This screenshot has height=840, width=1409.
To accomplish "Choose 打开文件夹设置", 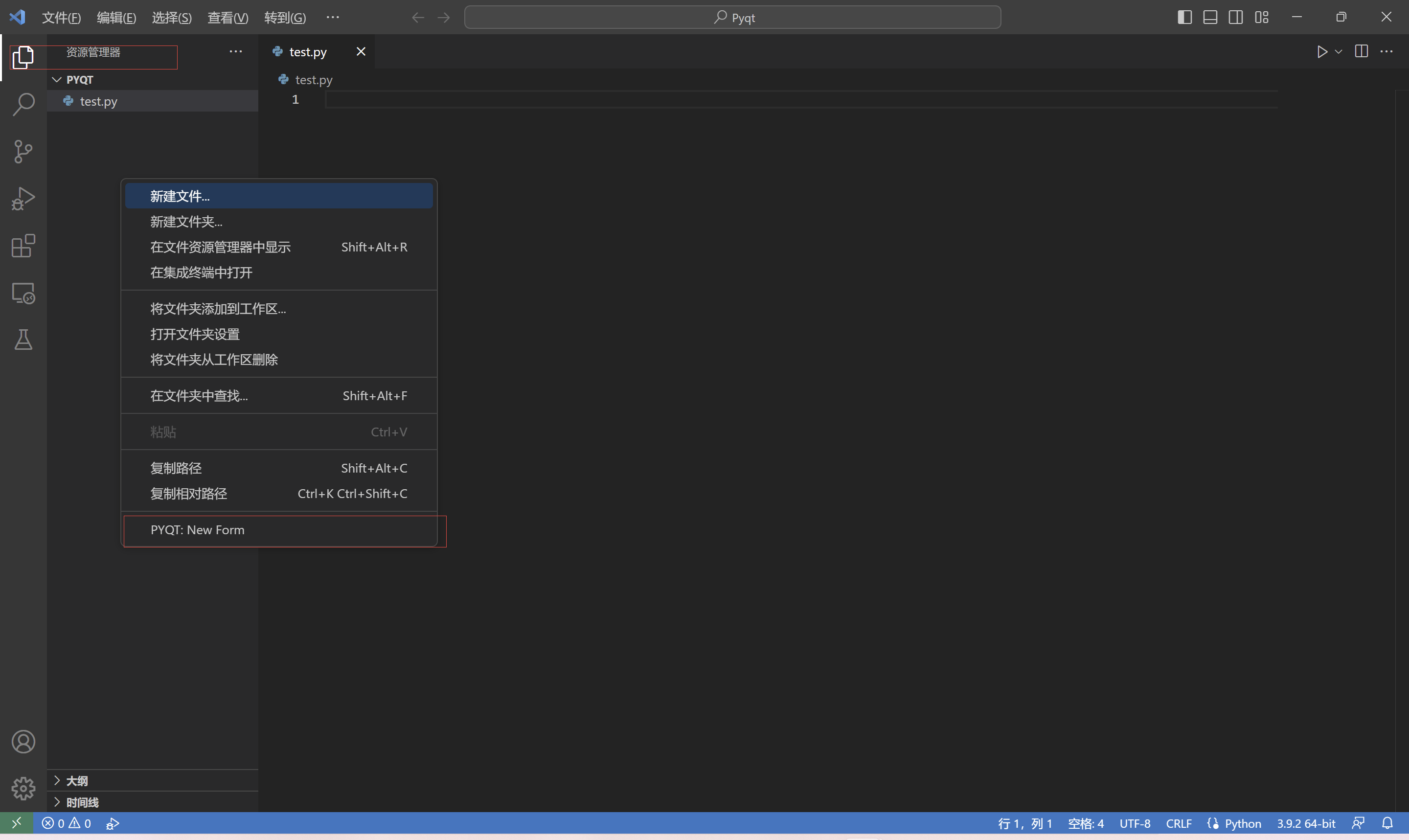I will [279, 334].
